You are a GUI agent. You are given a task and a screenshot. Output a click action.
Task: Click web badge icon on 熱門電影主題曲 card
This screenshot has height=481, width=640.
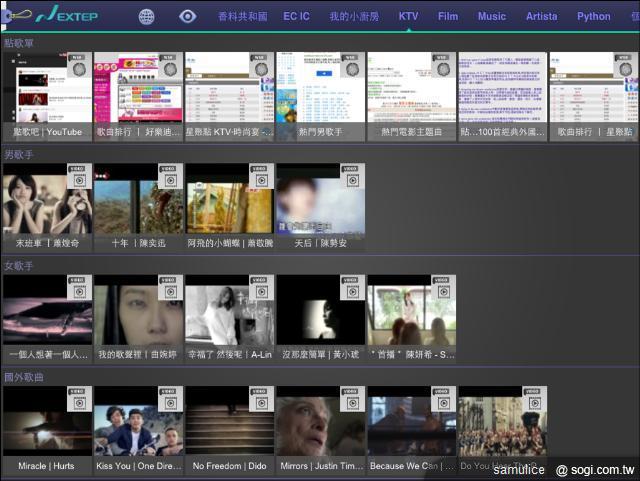(x=443, y=65)
